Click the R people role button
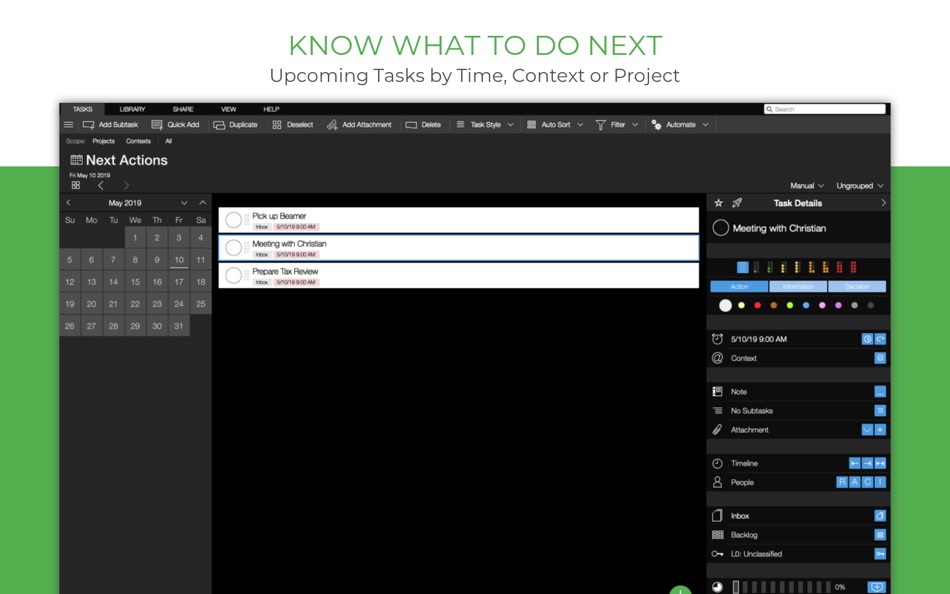 [x=842, y=482]
